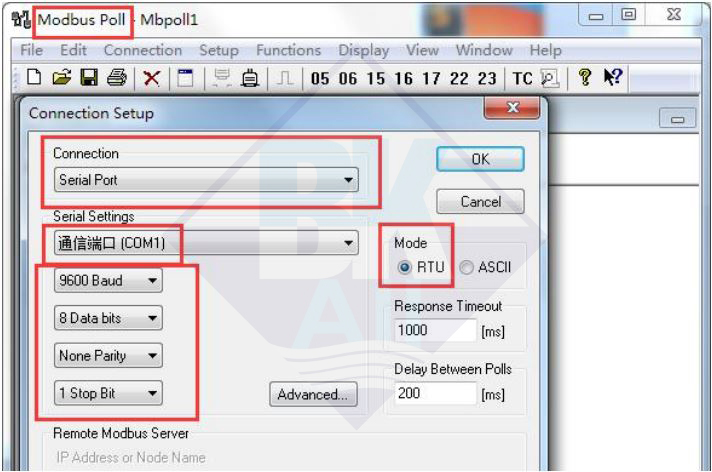712x472 pixels.
Task: Open the Help menu
Action: (x=546, y=50)
